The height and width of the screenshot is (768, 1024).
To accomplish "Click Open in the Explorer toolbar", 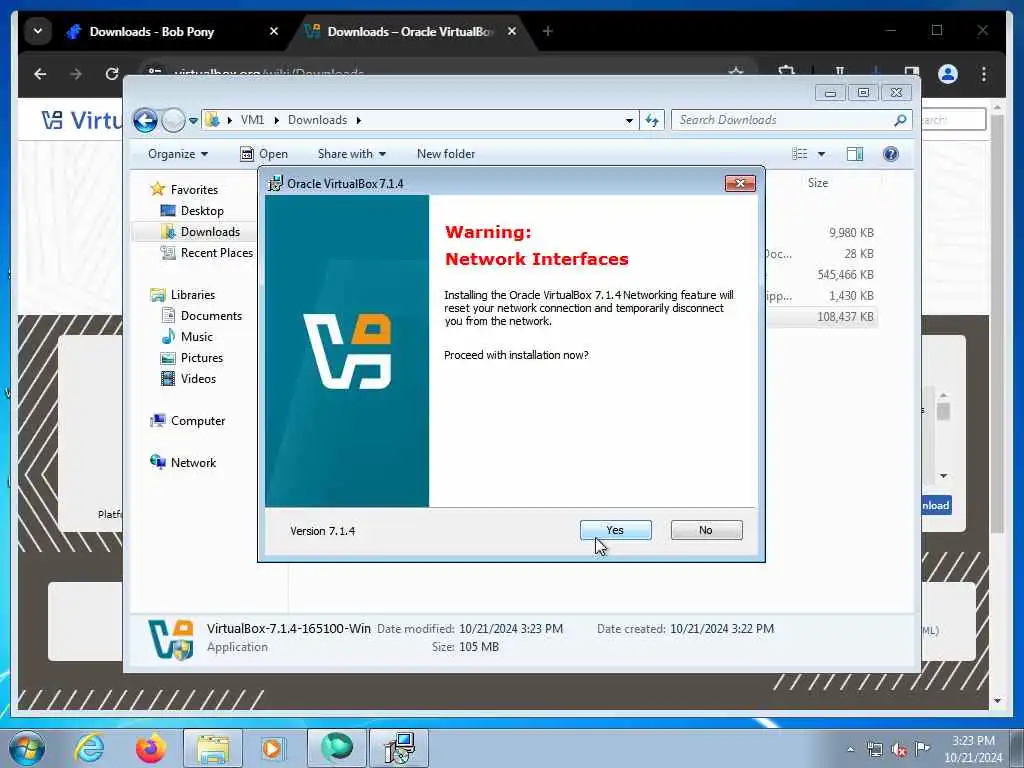I will pos(264,154).
